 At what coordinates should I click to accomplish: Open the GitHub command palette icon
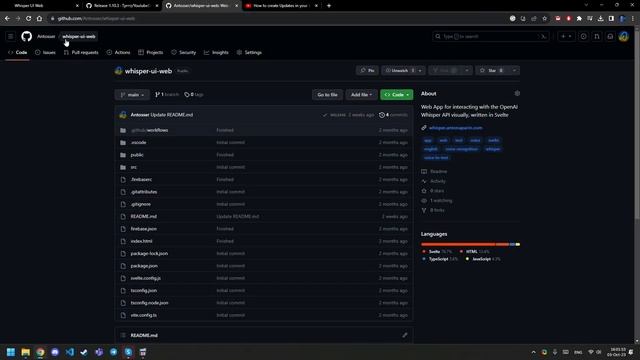(x=543, y=36)
